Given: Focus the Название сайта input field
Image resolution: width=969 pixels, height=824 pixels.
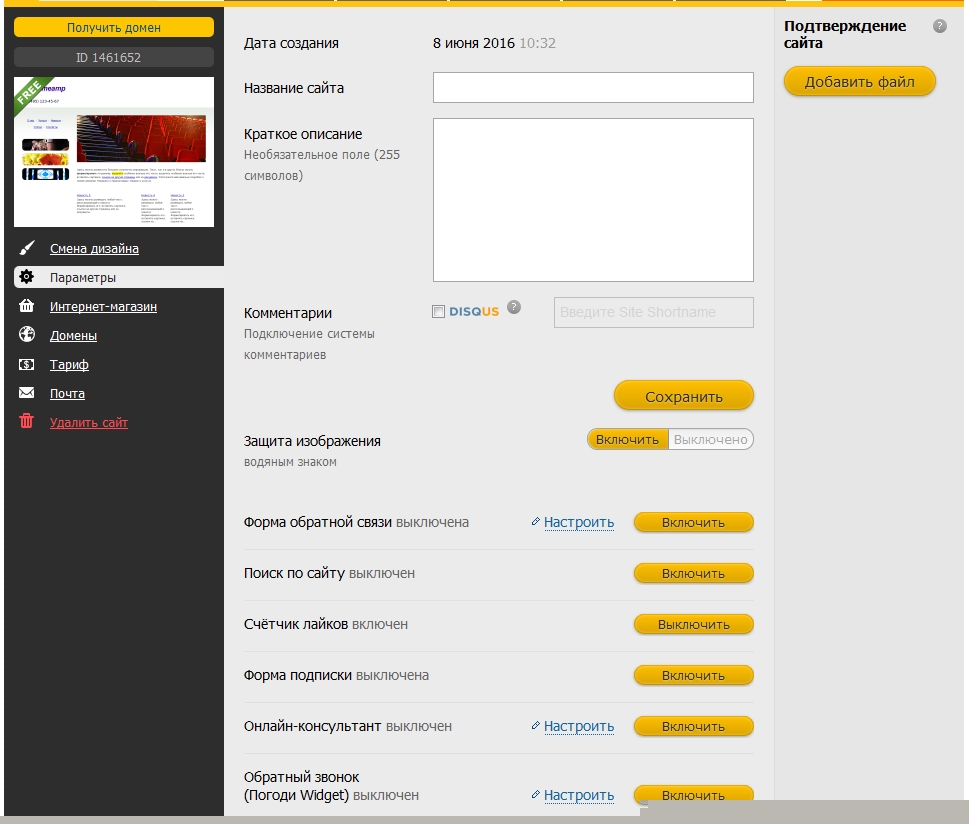Looking at the screenshot, I should [593, 87].
